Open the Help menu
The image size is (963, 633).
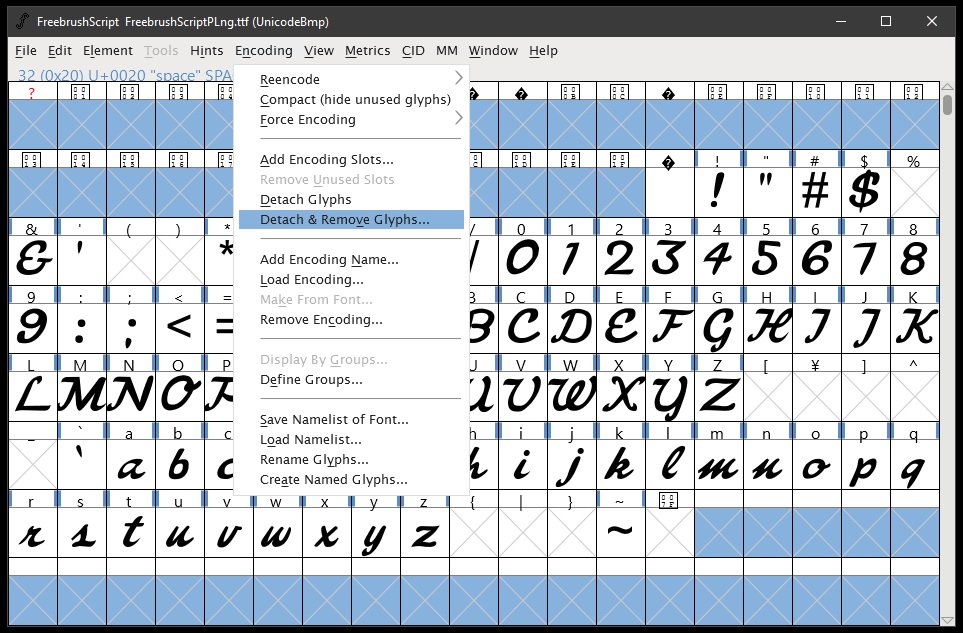click(544, 51)
